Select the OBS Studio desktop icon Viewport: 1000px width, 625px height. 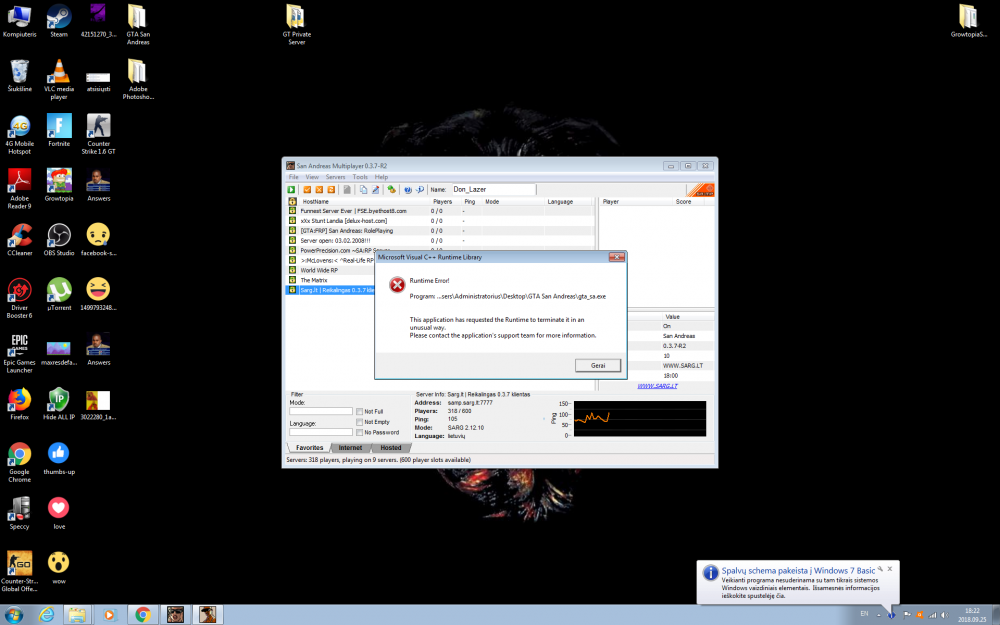click(x=59, y=240)
